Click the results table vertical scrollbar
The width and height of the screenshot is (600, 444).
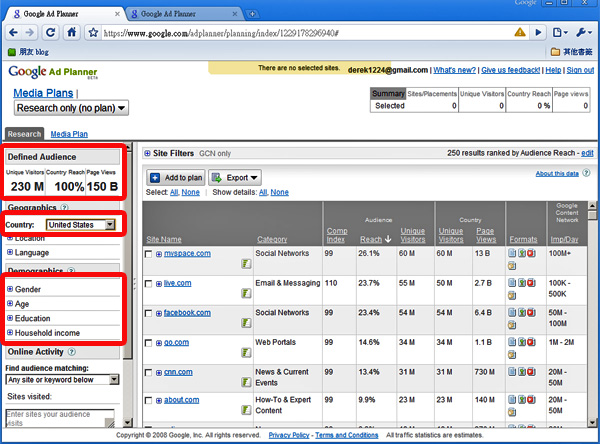592,314
